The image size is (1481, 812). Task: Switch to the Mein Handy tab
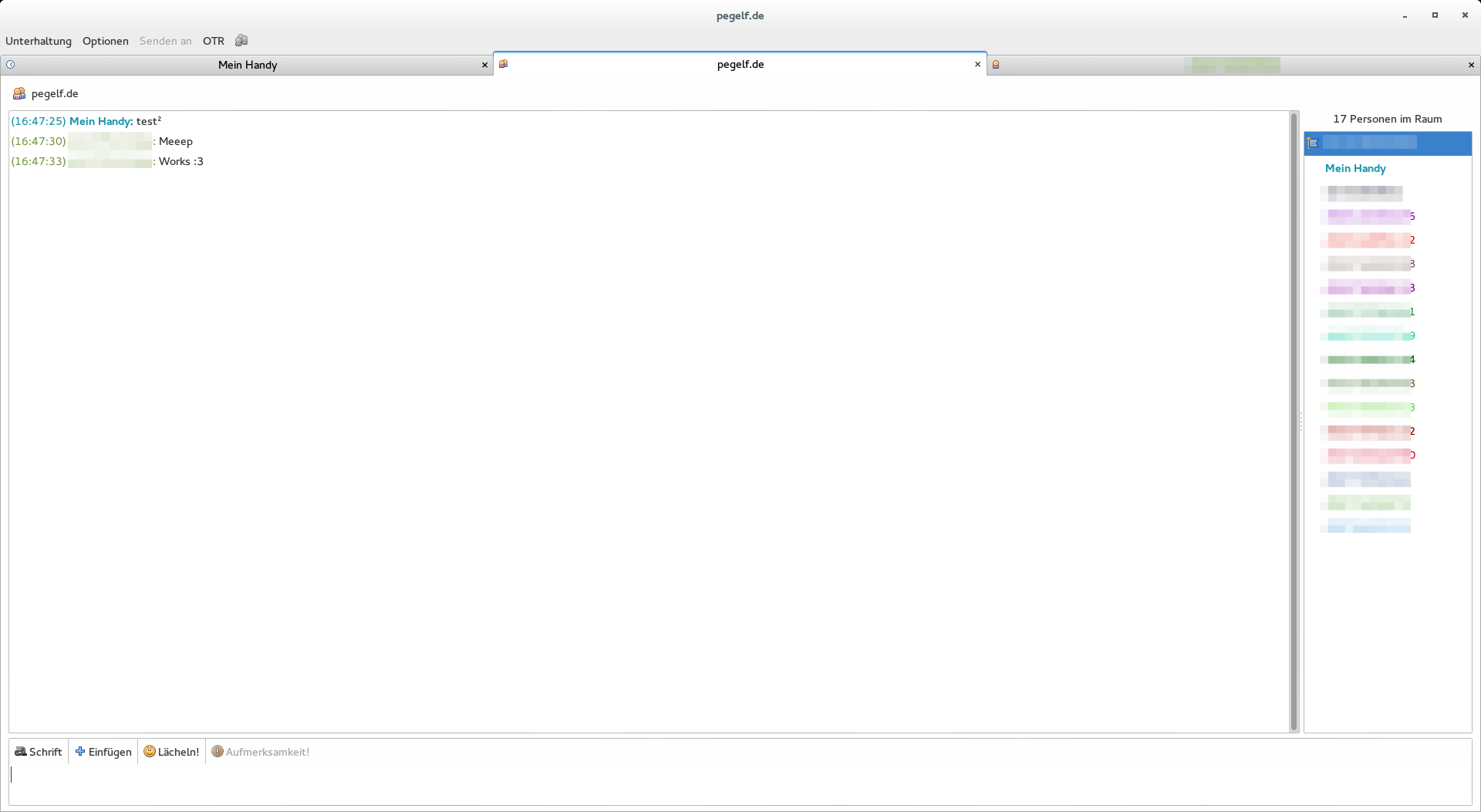[x=247, y=65]
